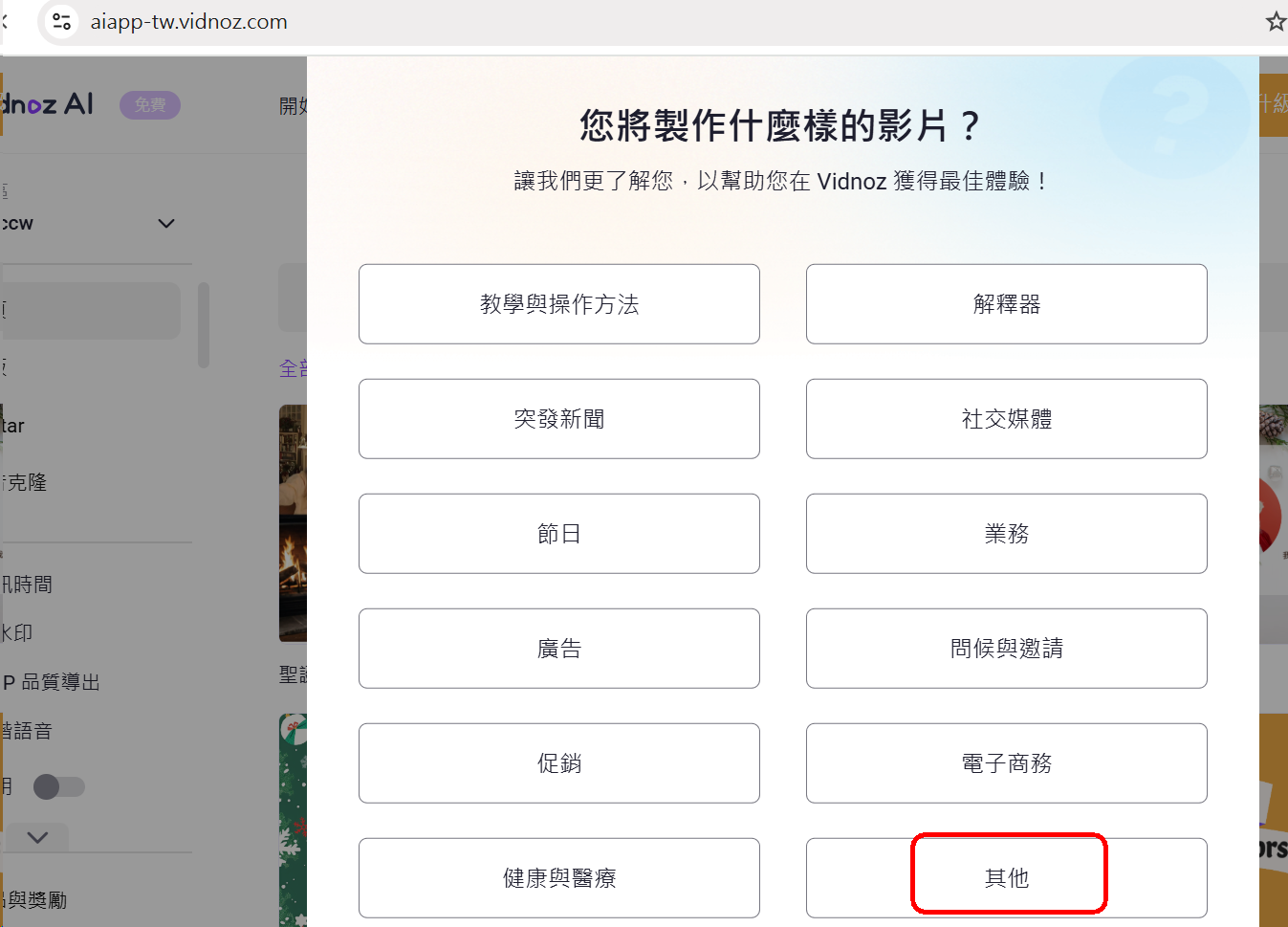
Task: Pick the 節日 option
Action: 559,534
